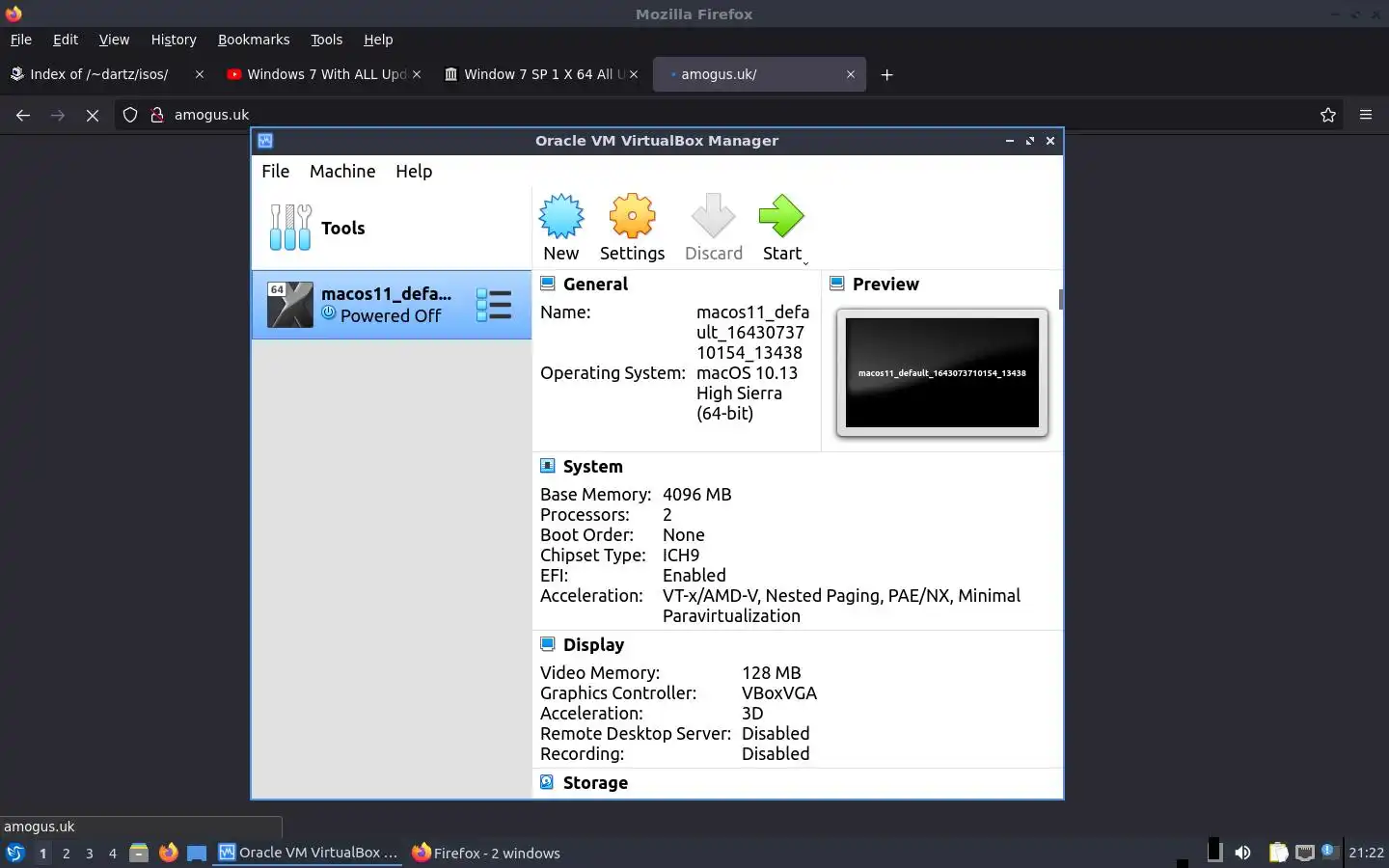Click the tracking protection shield icon
The image size is (1389, 868).
tap(130, 115)
